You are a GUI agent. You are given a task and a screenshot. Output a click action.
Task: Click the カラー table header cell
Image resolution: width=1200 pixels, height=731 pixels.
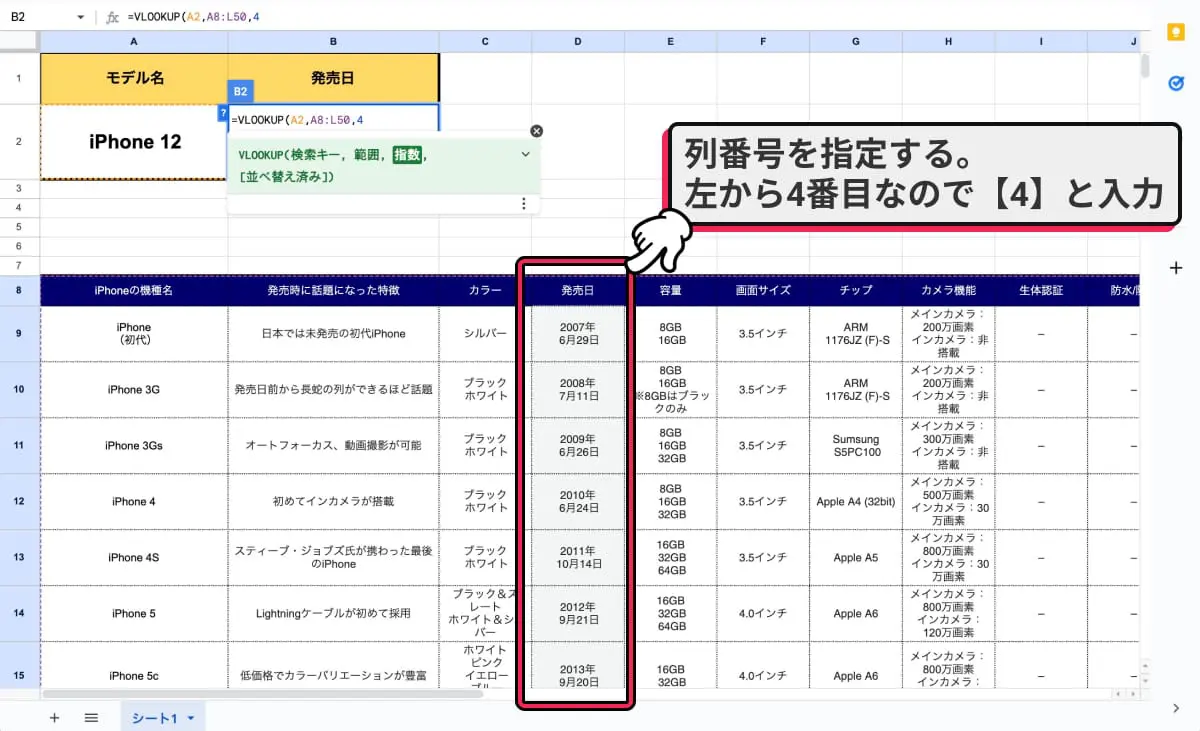coord(485,290)
